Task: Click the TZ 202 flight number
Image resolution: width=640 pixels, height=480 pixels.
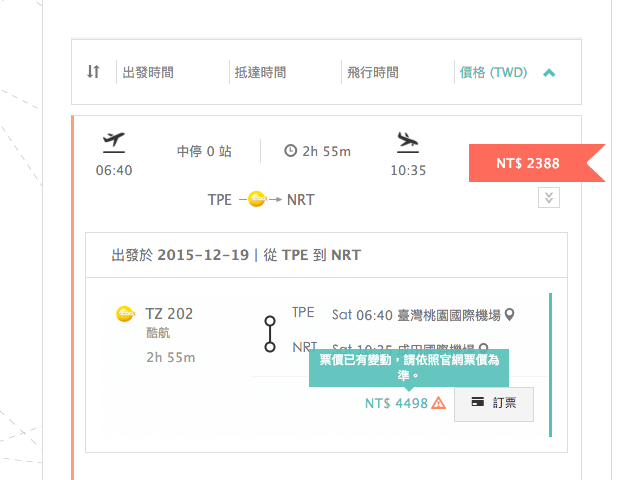Action: click(x=170, y=314)
